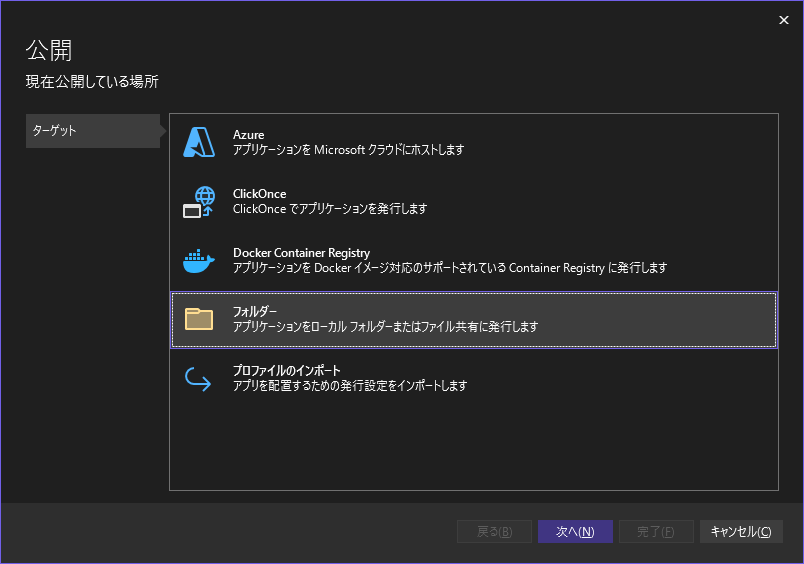Select プロファイルのインポート title text
The height and width of the screenshot is (564, 804).
click(287, 370)
